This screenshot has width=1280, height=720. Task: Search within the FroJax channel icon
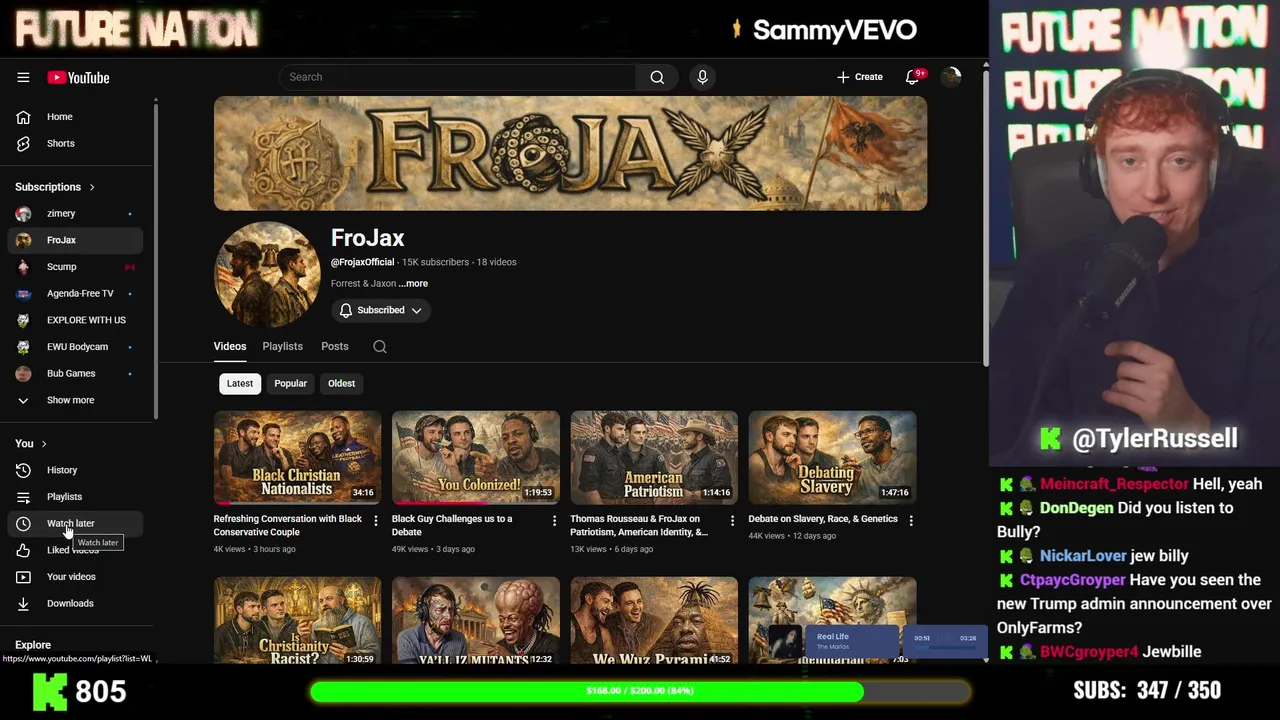tap(380, 346)
